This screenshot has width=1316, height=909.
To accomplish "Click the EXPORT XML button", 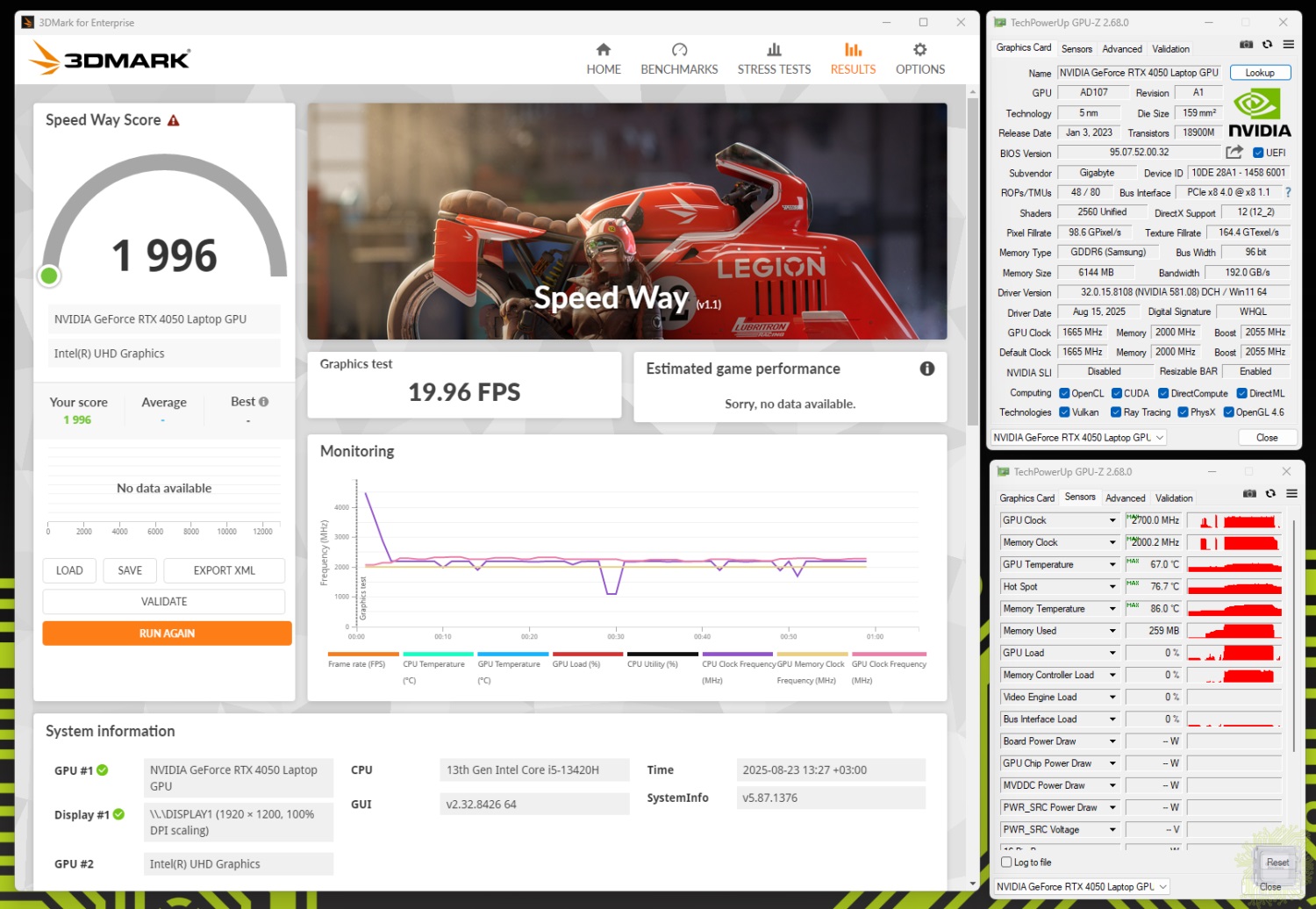I will pos(225,570).
